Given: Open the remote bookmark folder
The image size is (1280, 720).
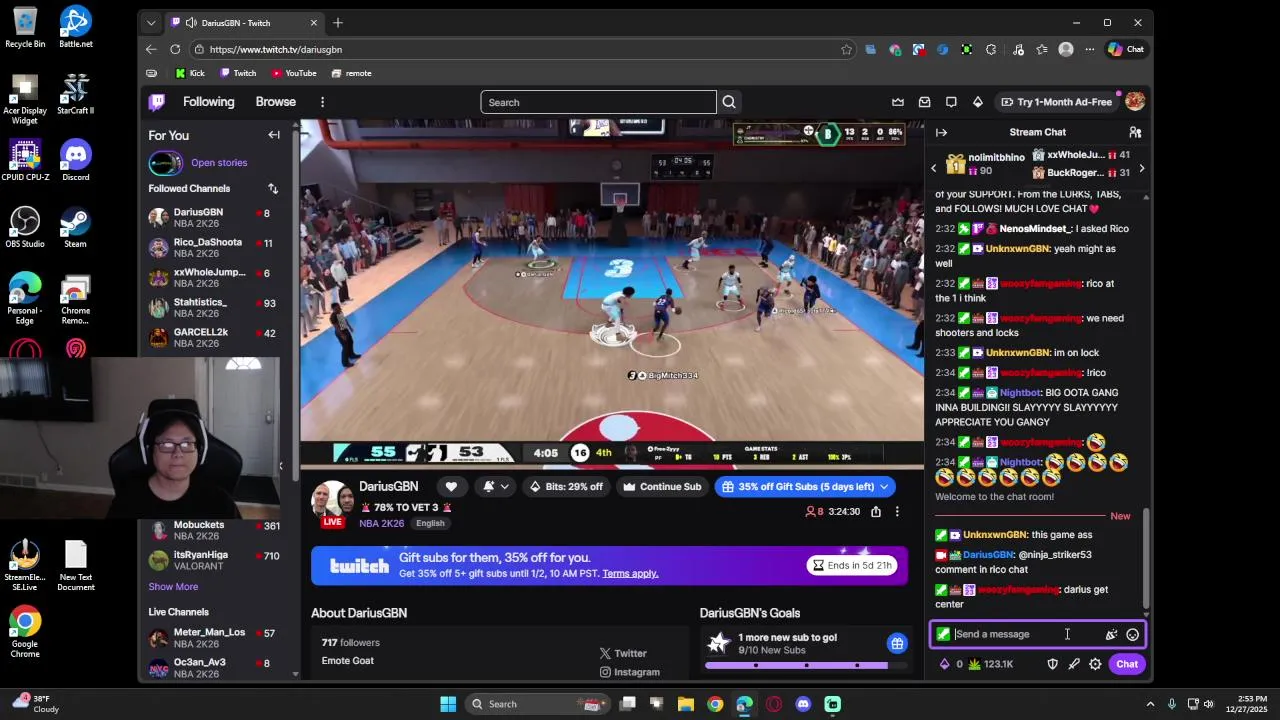Looking at the screenshot, I should click(x=351, y=73).
